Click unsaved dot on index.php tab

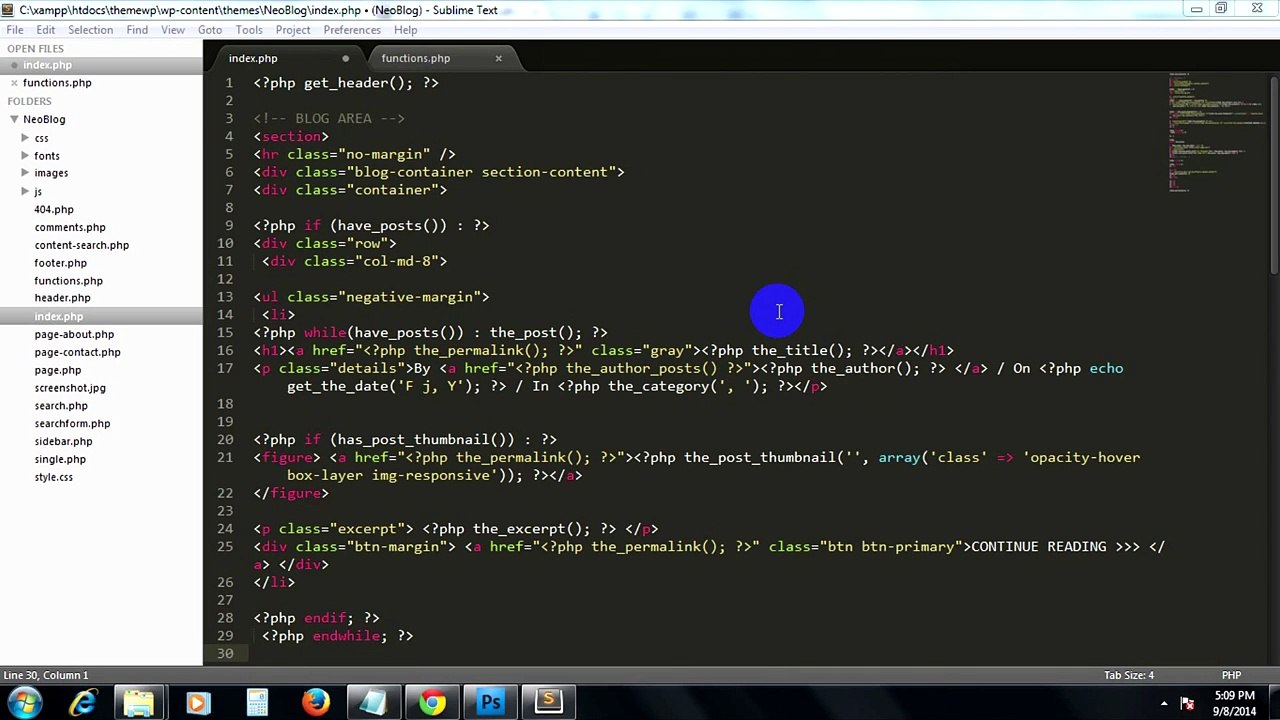click(x=346, y=58)
